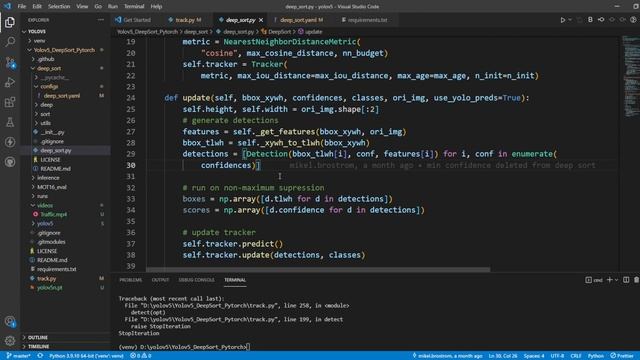Click the Ln 30, Col 26 position indicator
The height and width of the screenshot is (360, 640).
tap(503, 356)
